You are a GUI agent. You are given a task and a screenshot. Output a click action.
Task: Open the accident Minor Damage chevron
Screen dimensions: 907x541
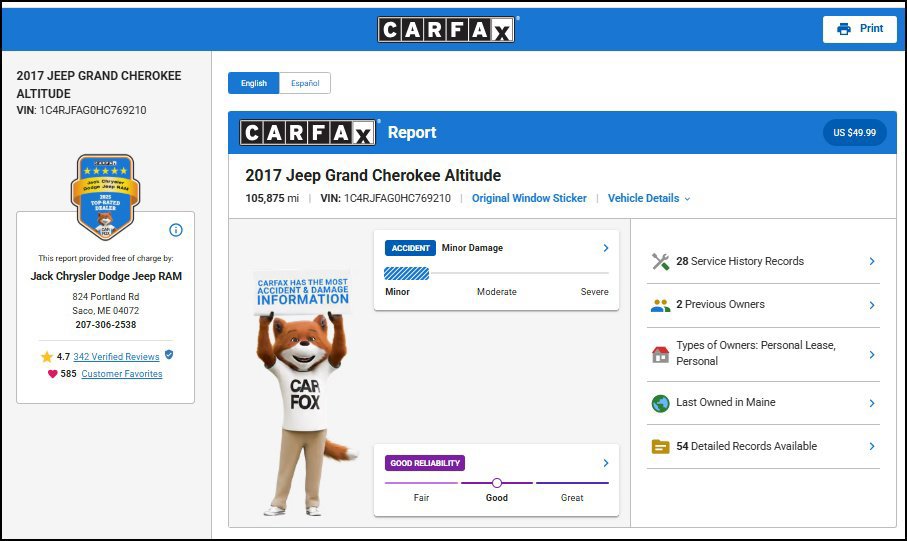coord(606,248)
